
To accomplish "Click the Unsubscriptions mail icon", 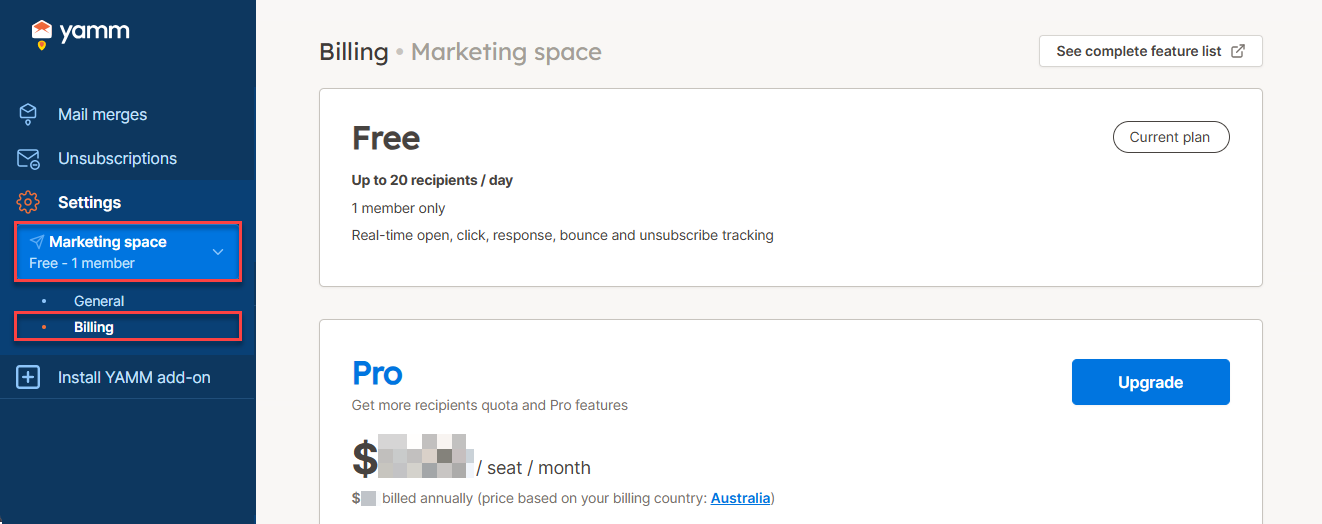I will pos(28,159).
